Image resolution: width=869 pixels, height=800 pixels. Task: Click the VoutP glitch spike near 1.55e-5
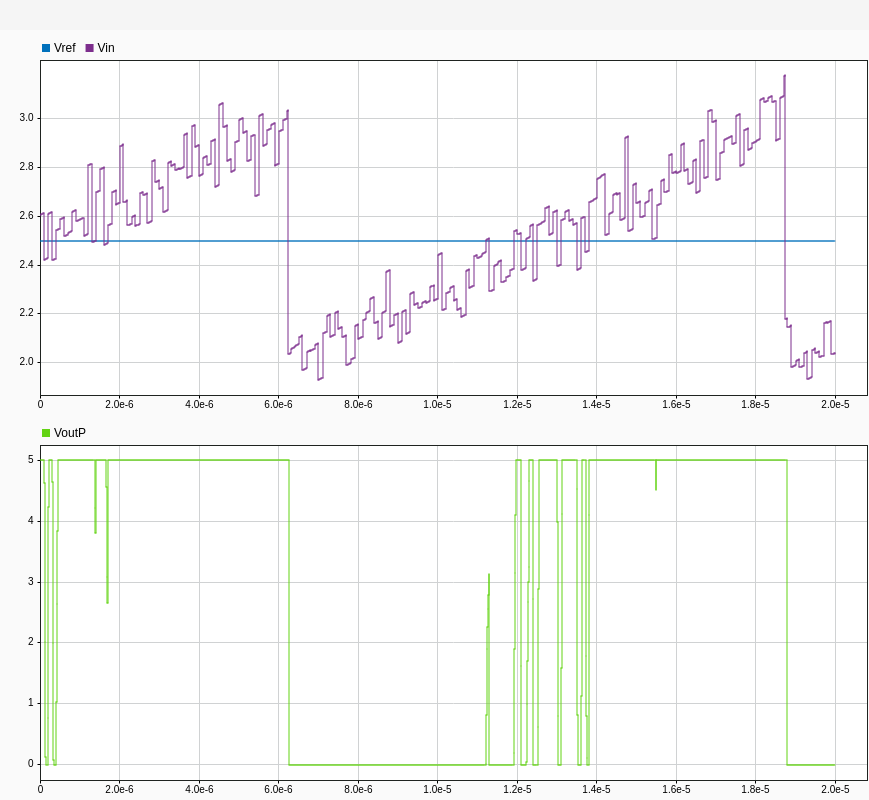(x=656, y=476)
